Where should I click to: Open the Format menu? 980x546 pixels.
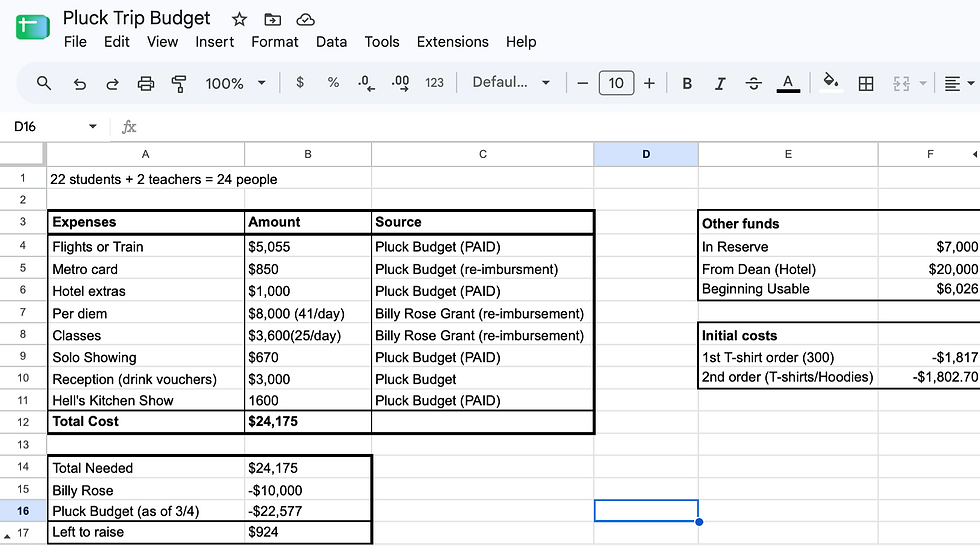(275, 42)
